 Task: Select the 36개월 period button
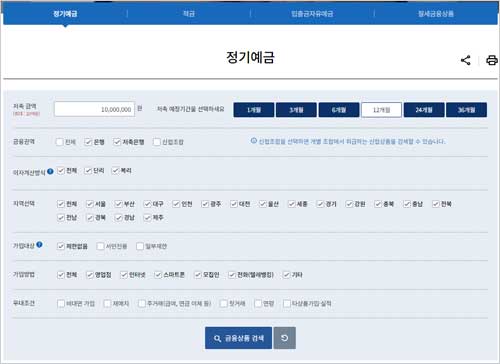[466, 110]
